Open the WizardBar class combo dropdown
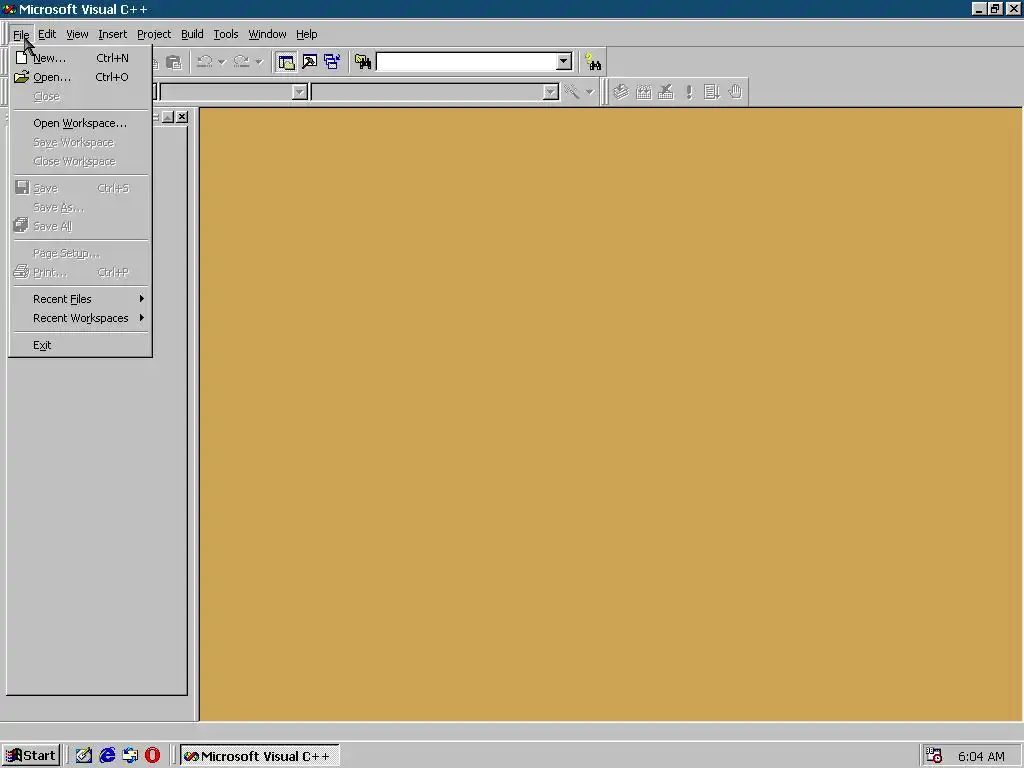The height and width of the screenshot is (768, 1024). [300, 92]
